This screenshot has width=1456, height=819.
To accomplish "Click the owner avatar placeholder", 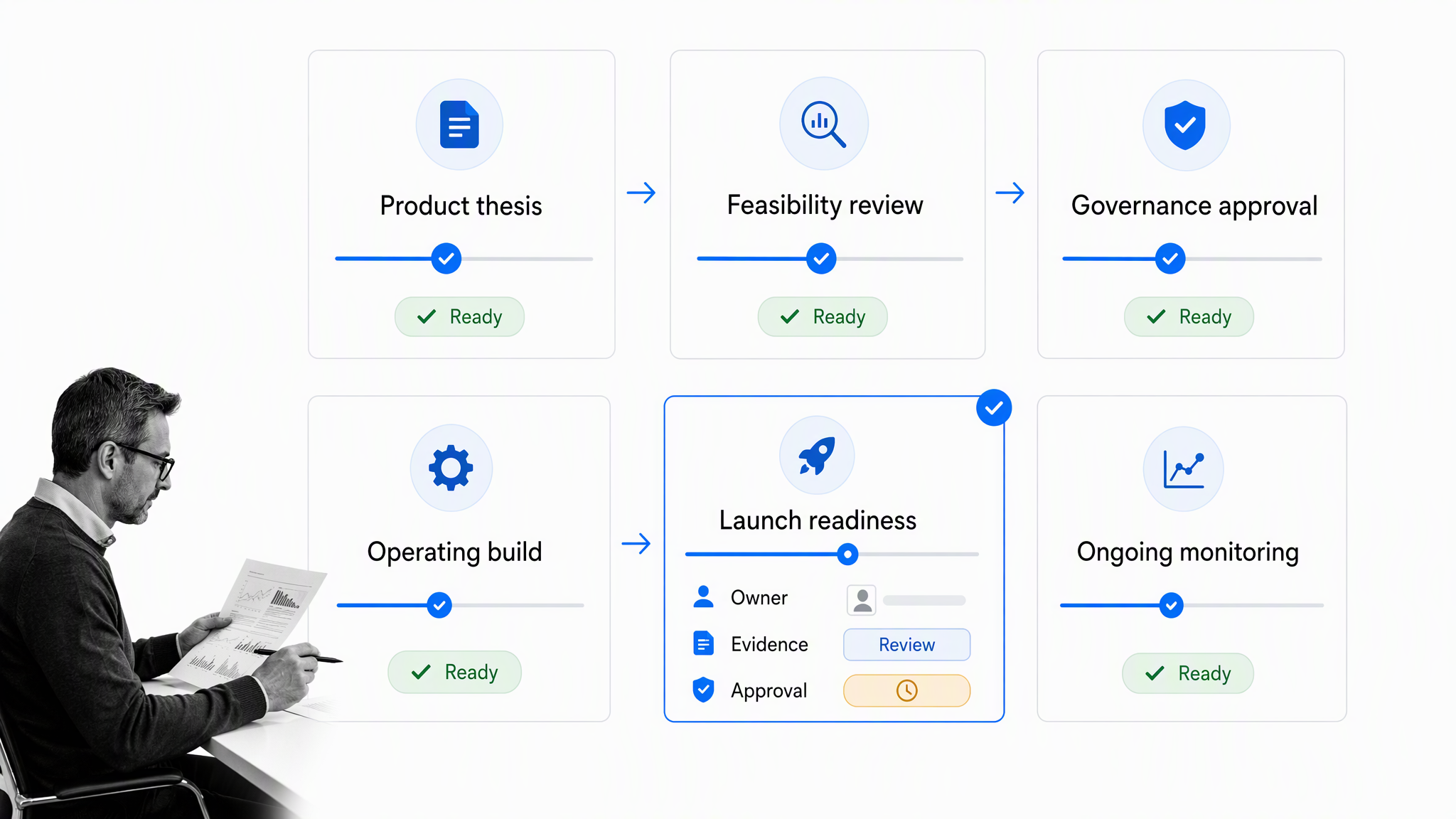I will pos(862,600).
